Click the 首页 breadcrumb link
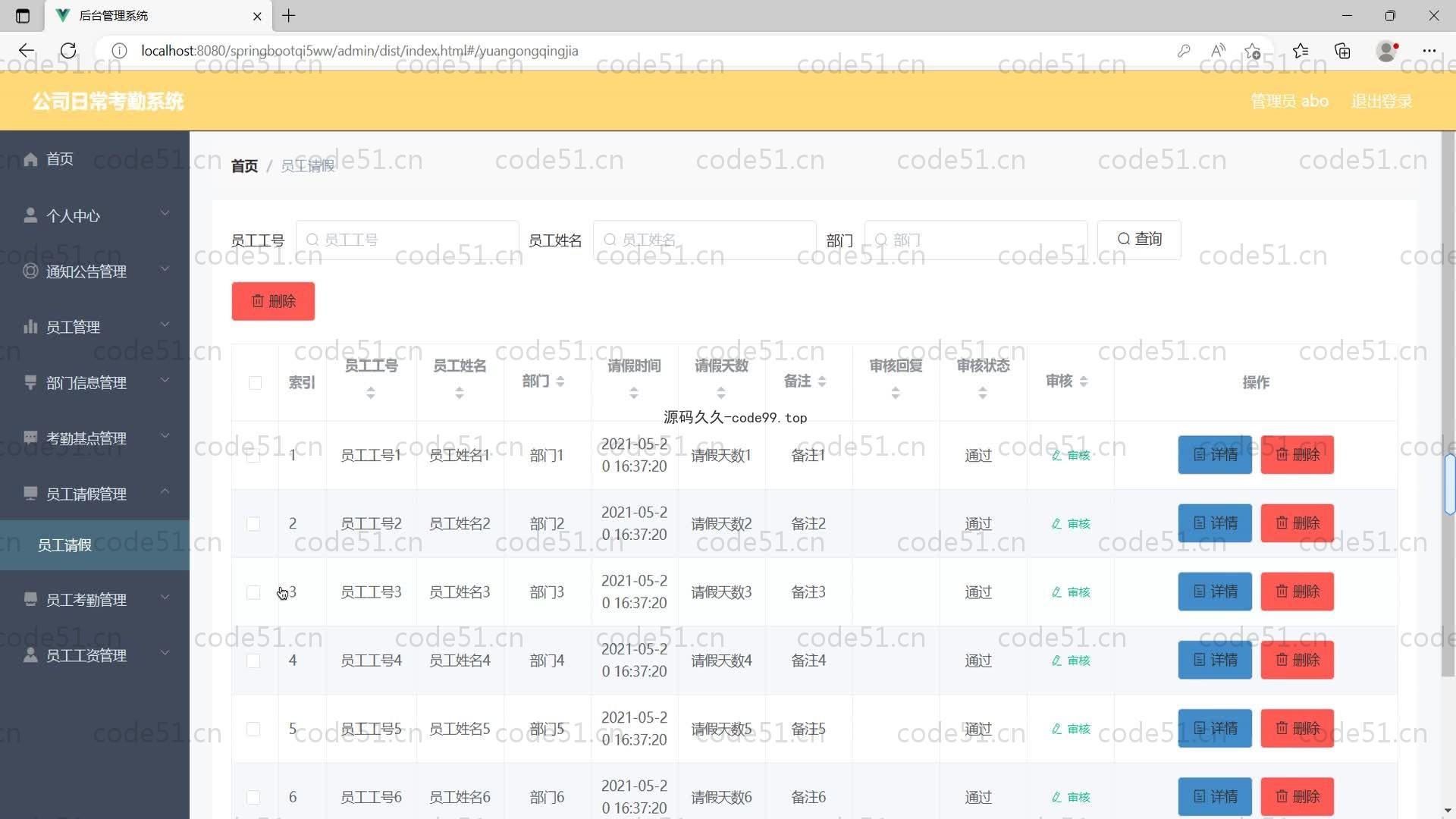The height and width of the screenshot is (819, 1456). pos(244,165)
